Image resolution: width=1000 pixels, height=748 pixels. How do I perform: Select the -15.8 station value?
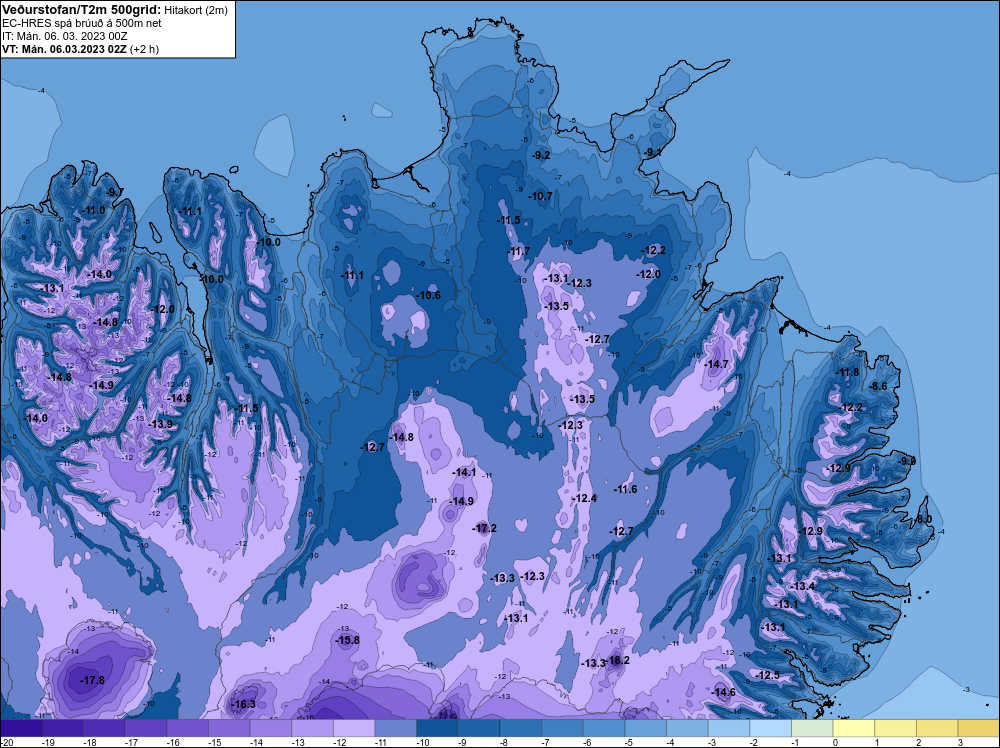click(348, 640)
